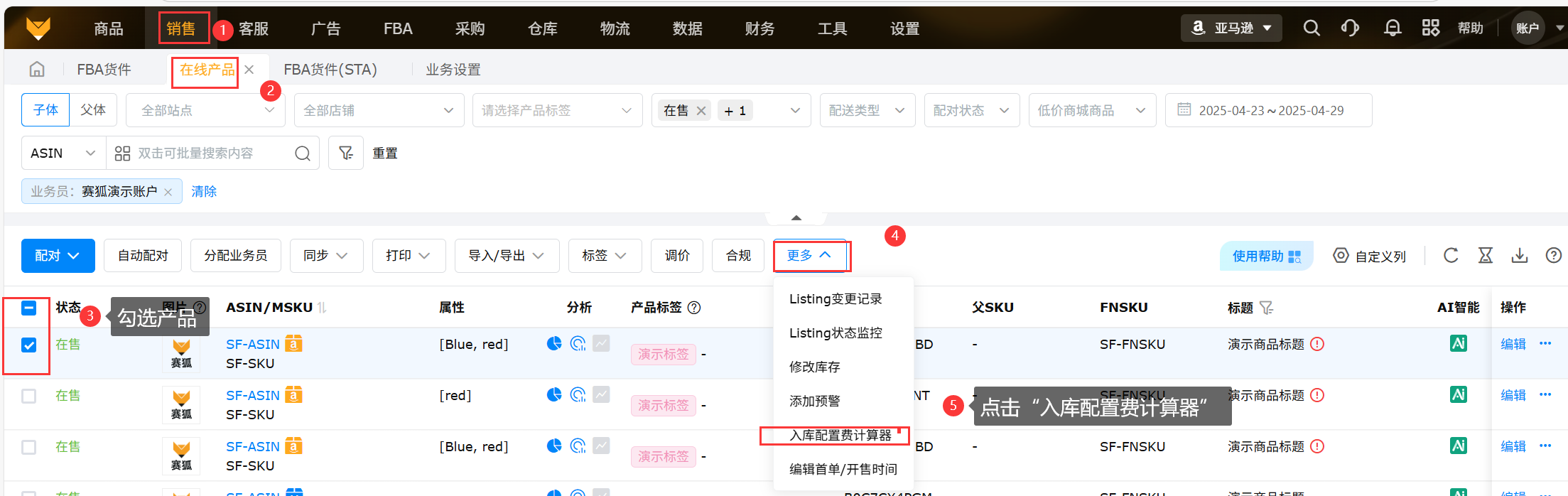
Task: Expand the 同步 dropdown
Action: coord(326,255)
